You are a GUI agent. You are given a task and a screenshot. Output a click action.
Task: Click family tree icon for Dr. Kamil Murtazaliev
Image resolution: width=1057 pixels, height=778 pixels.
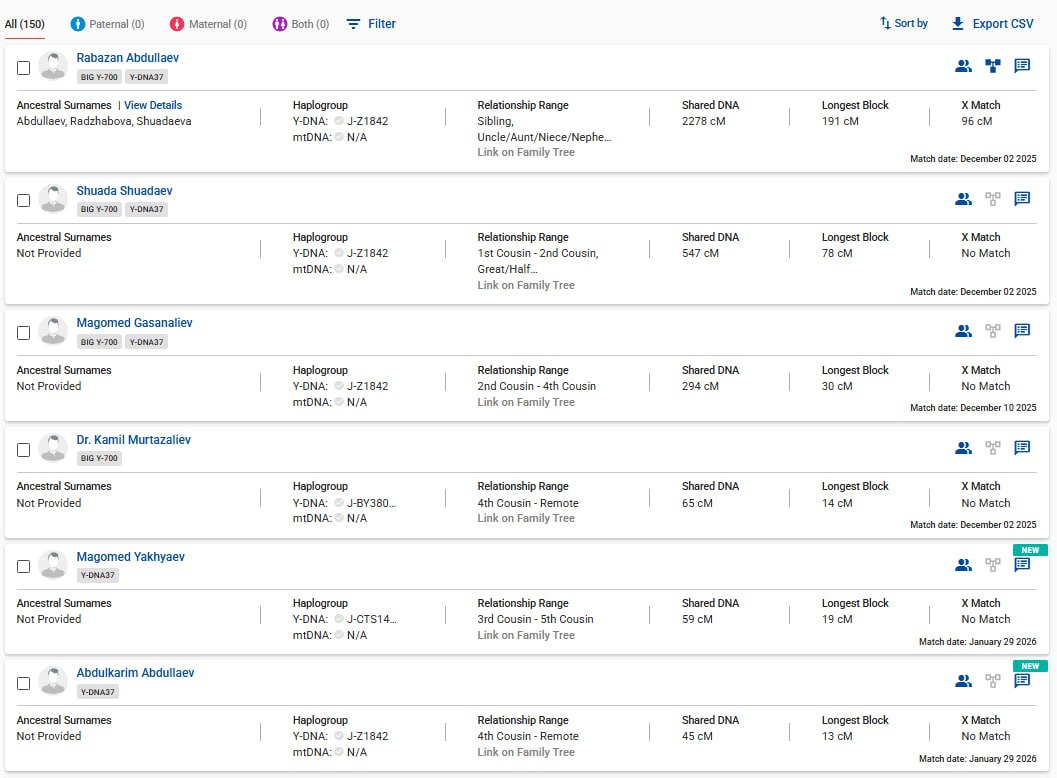[x=992, y=448]
